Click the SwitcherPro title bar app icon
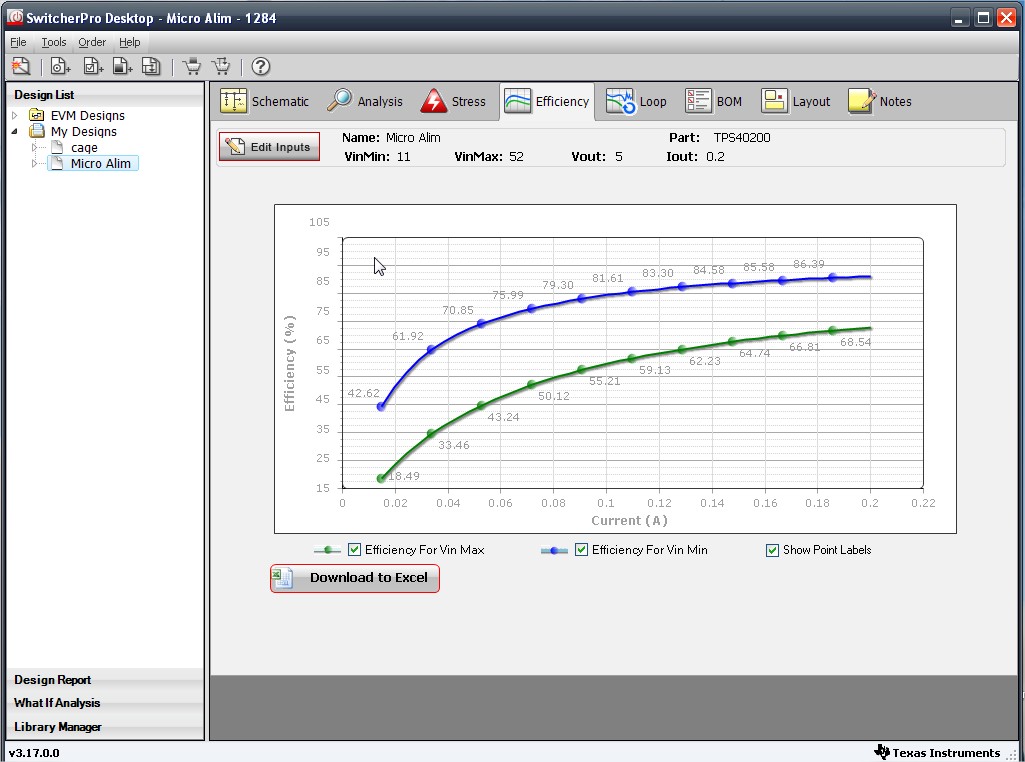This screenshot has height=762, width=1025. click(14, 17)
